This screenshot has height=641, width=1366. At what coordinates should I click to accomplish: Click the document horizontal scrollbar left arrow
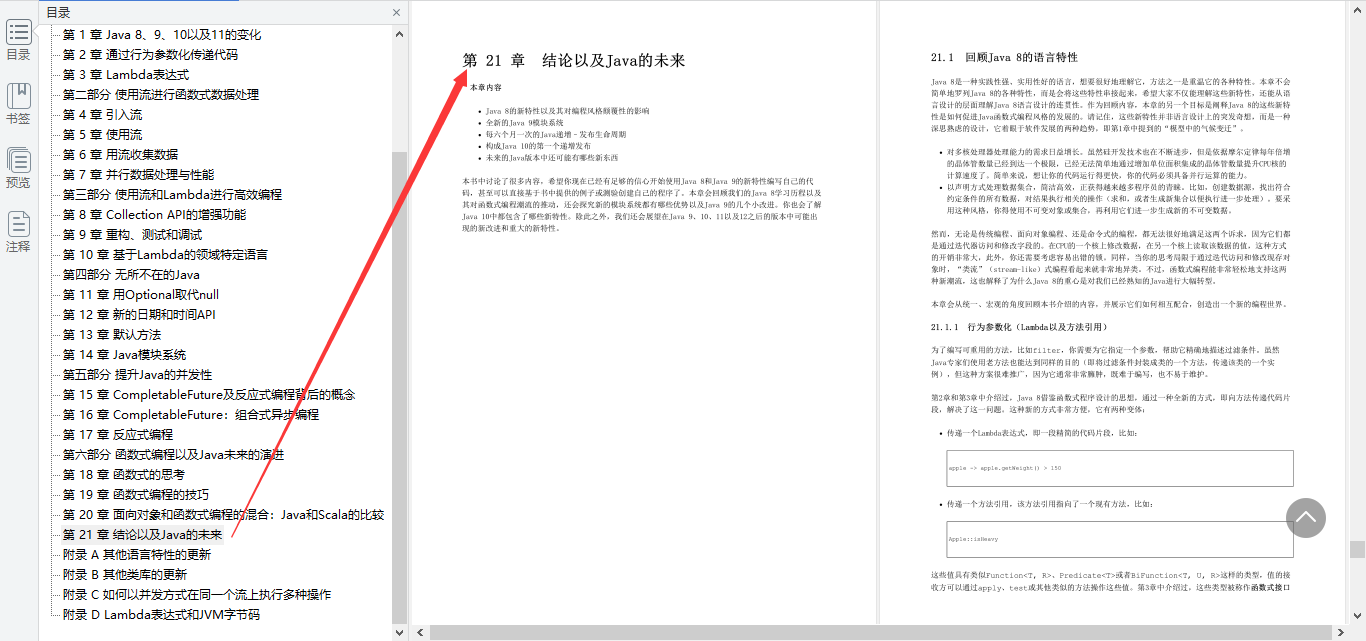click(x=422, y=633)
